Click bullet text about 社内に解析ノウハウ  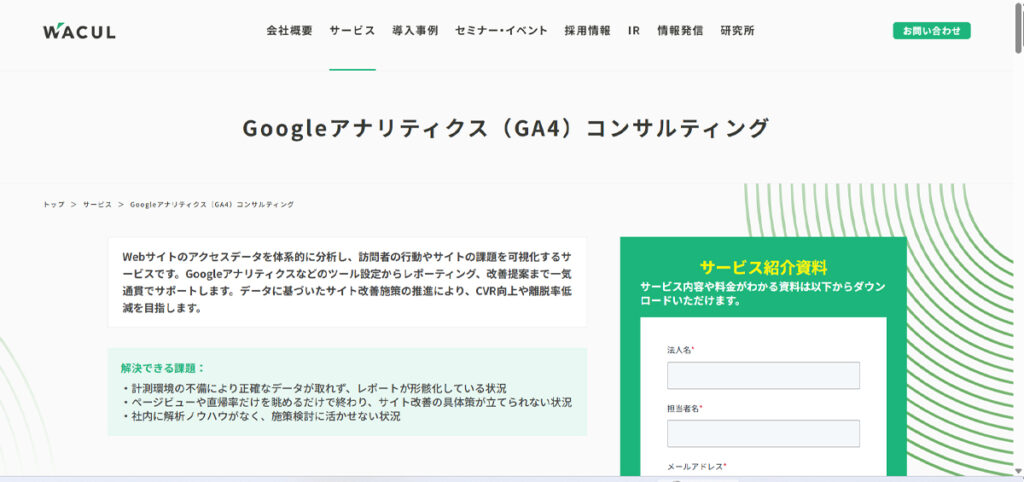pyautogui.click(x=261, y=416)
